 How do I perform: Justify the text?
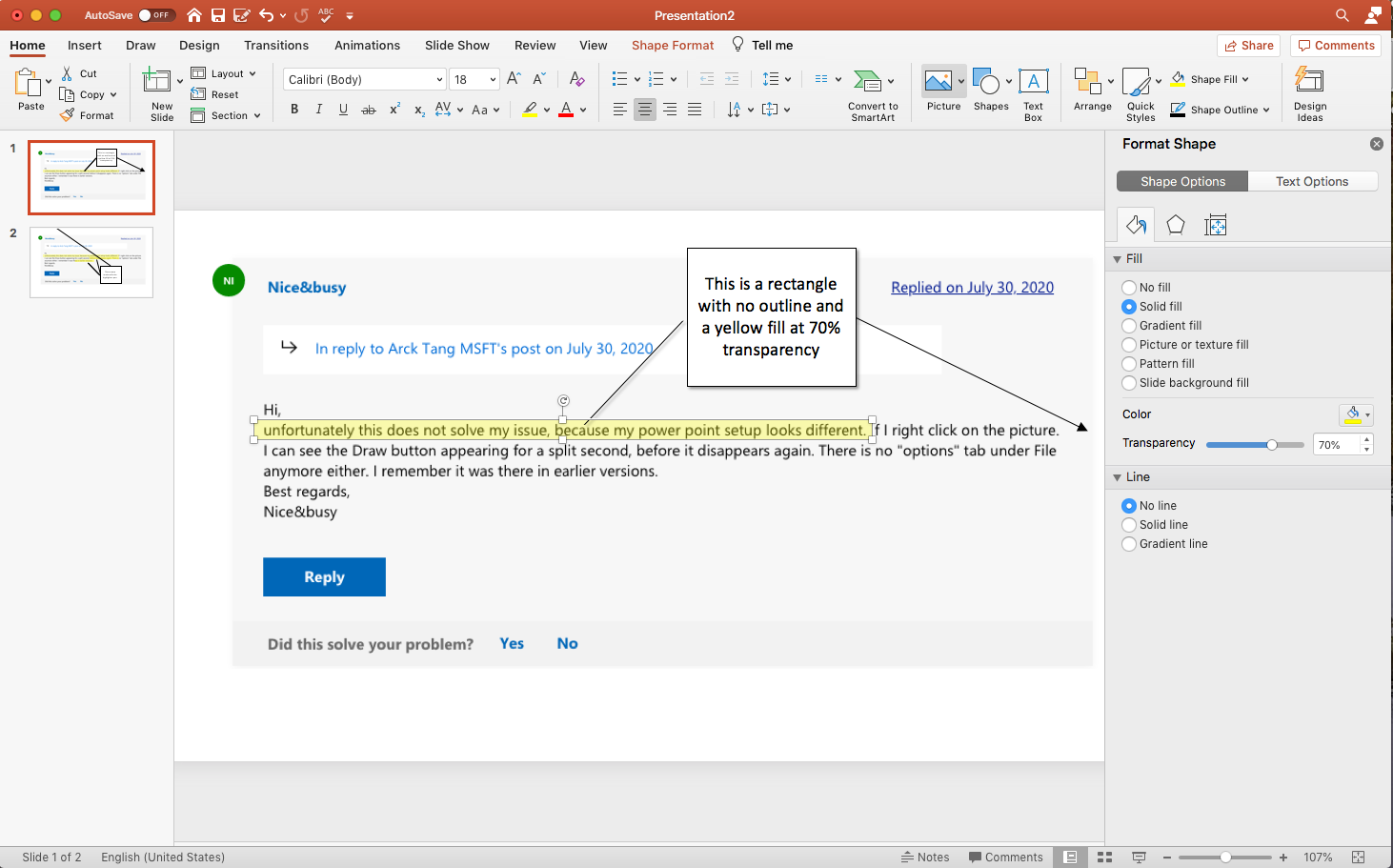(695, 110)
